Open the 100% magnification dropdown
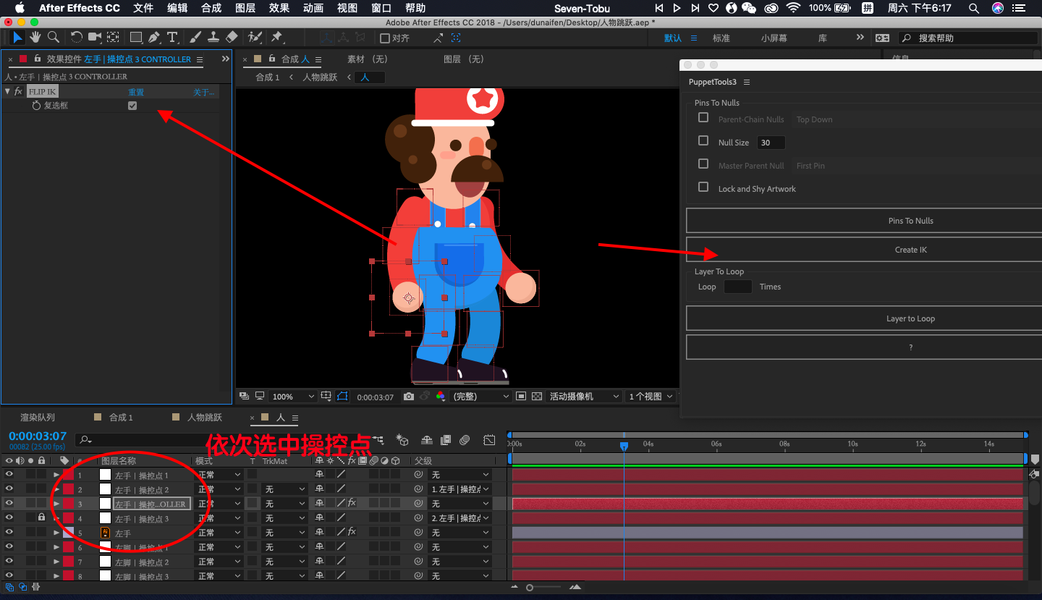The image size is (1042, 600). (293, 397)
